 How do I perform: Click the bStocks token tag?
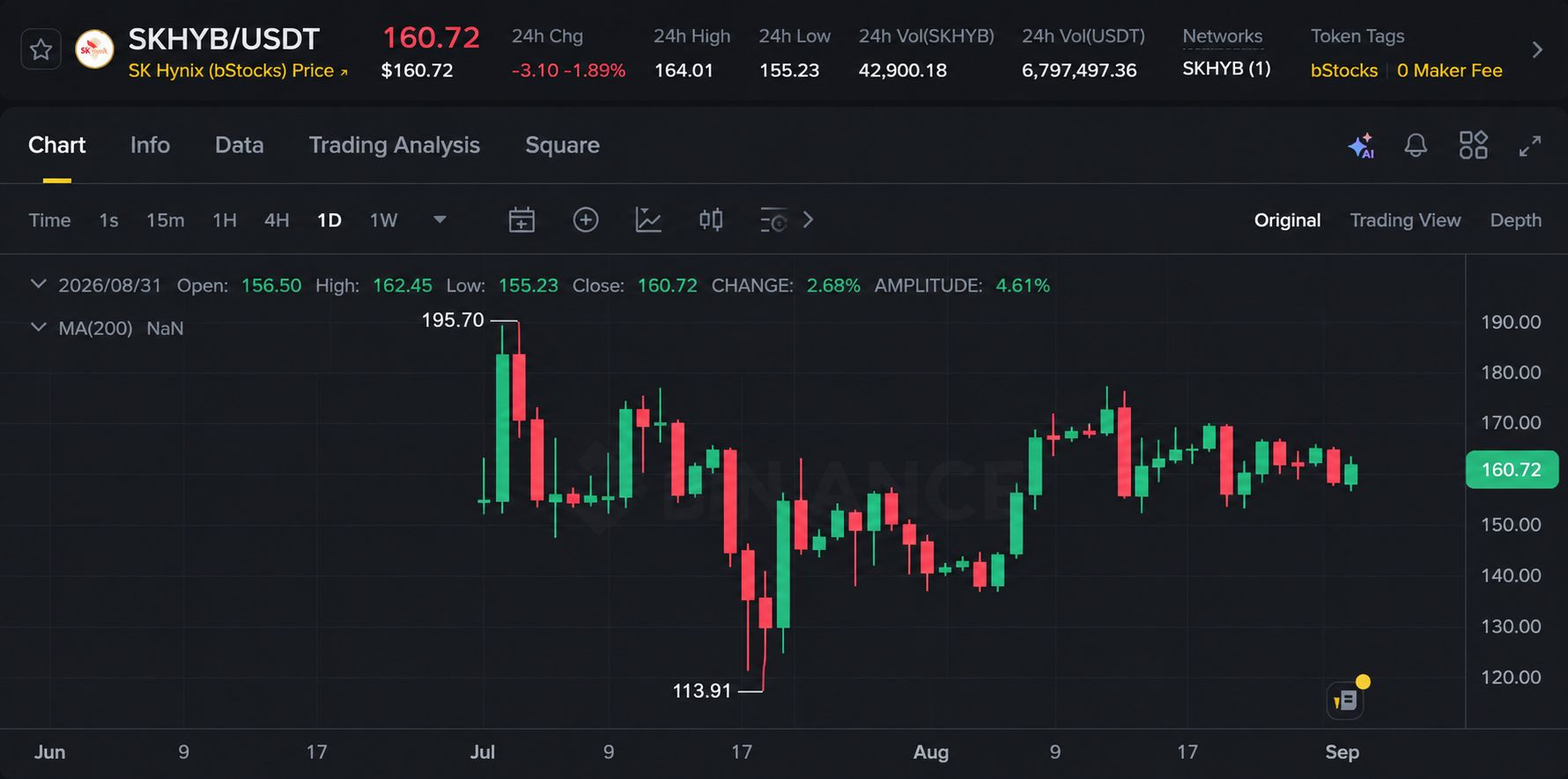[x=1343, y=70]
